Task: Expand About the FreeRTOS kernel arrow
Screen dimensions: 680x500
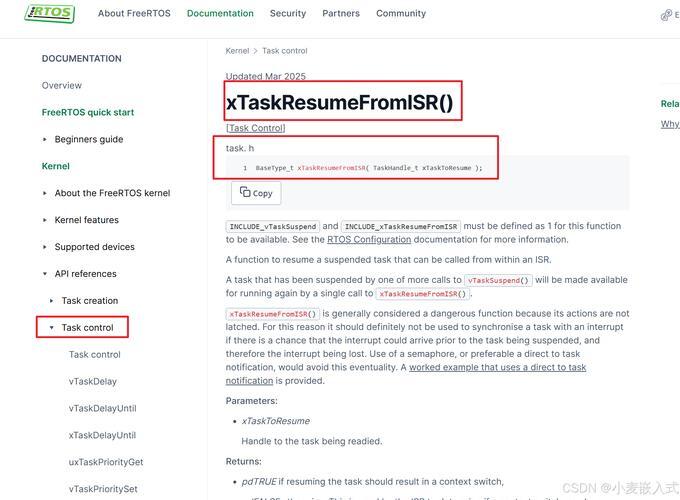Action: tap(45, 193)
